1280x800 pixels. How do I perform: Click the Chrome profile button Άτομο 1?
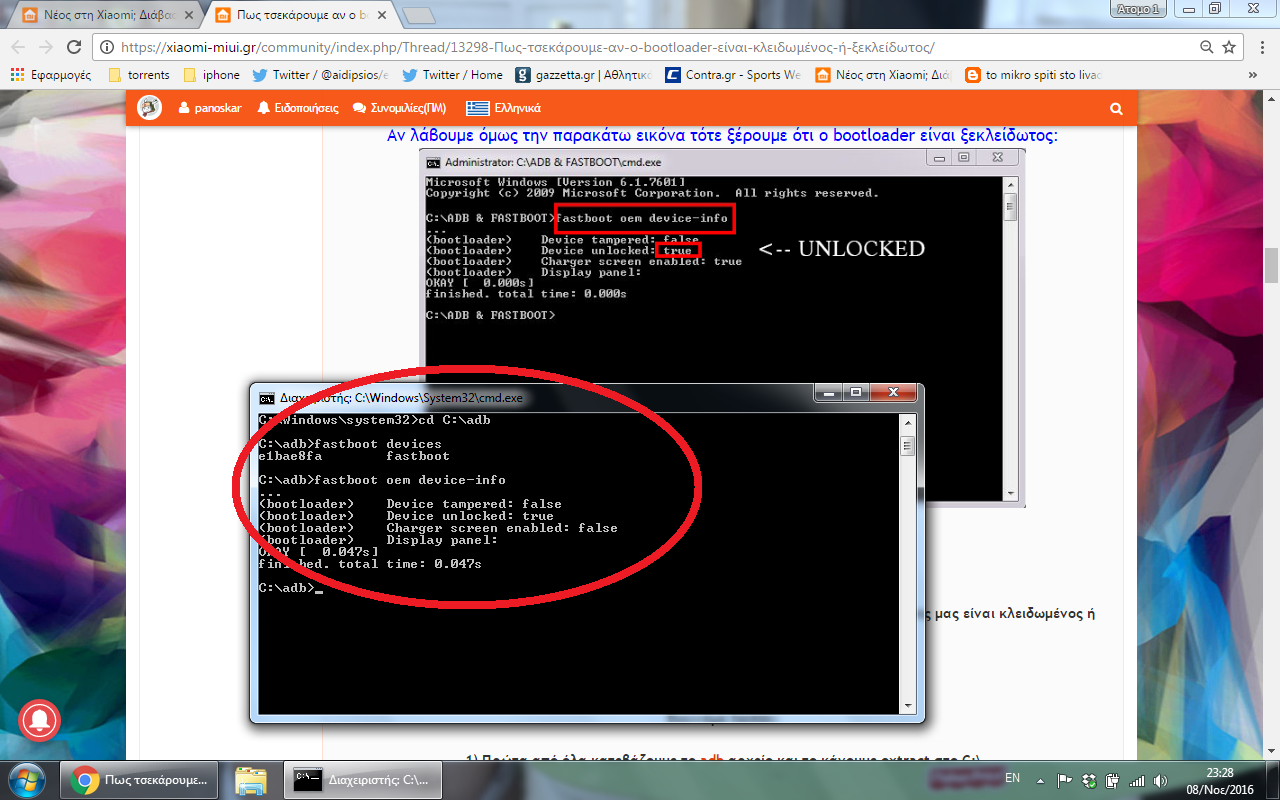pyautogui.click(x=1138, y=9)
